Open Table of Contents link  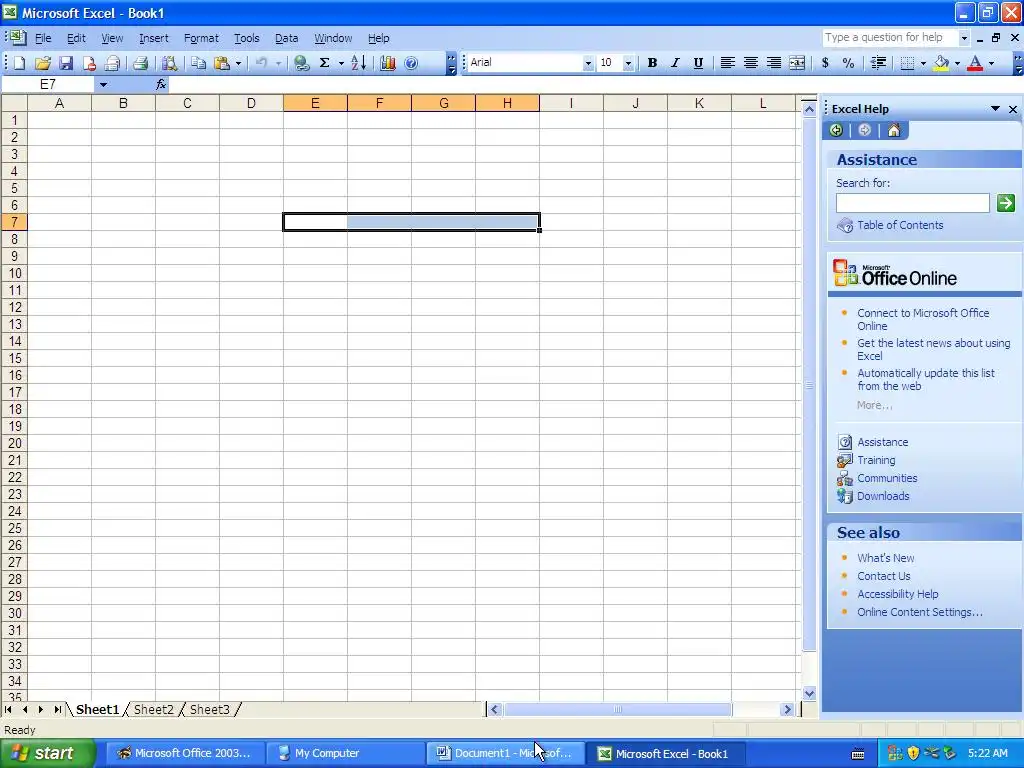(x=900, y=225)
